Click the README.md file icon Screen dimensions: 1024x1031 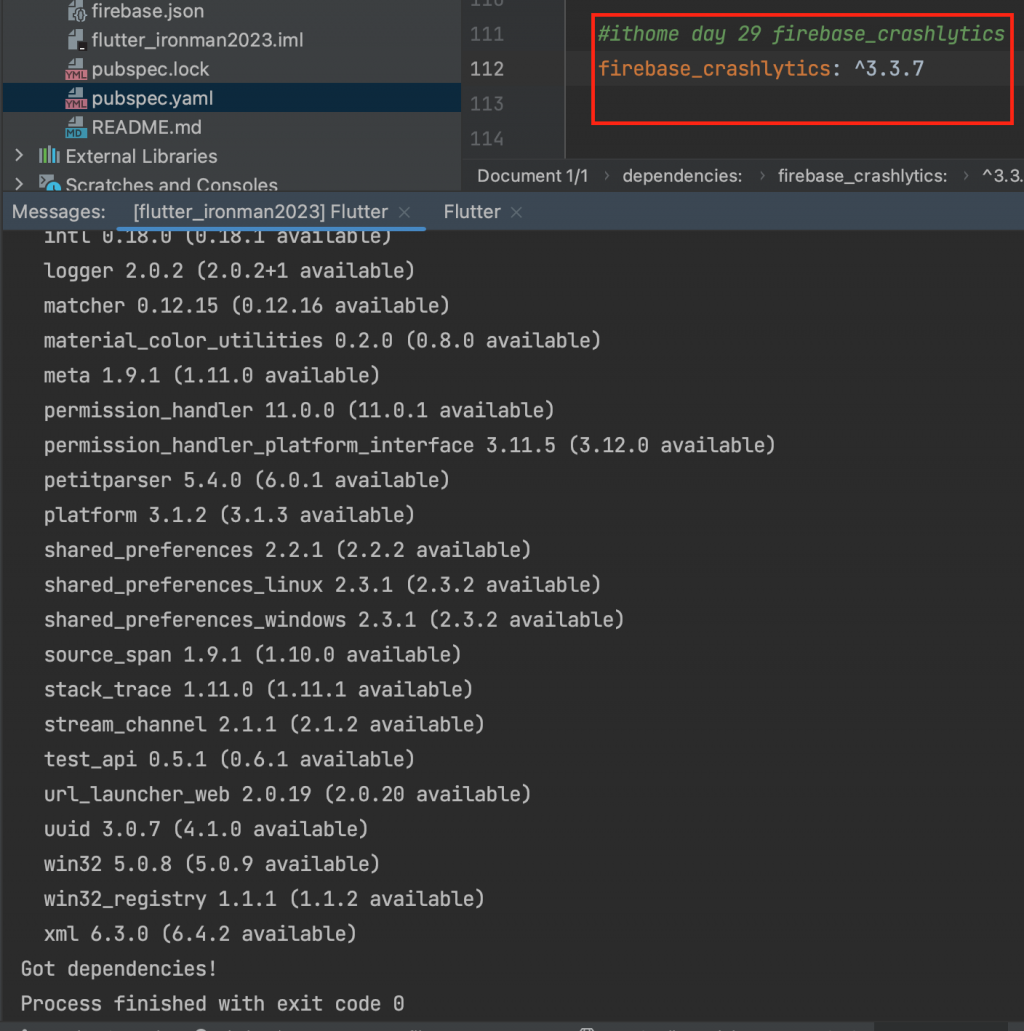click(76, 127)
